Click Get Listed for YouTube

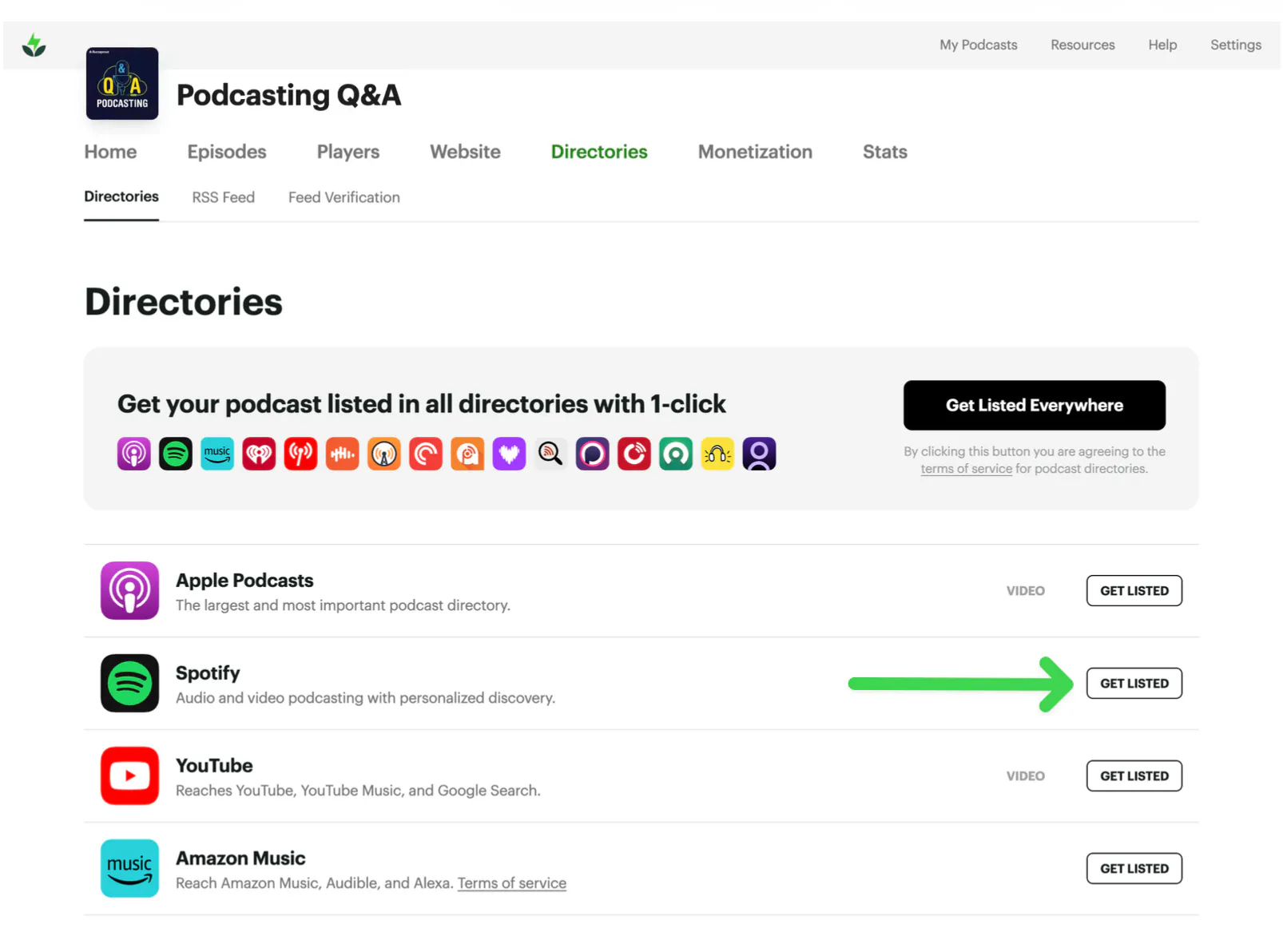1134,775
